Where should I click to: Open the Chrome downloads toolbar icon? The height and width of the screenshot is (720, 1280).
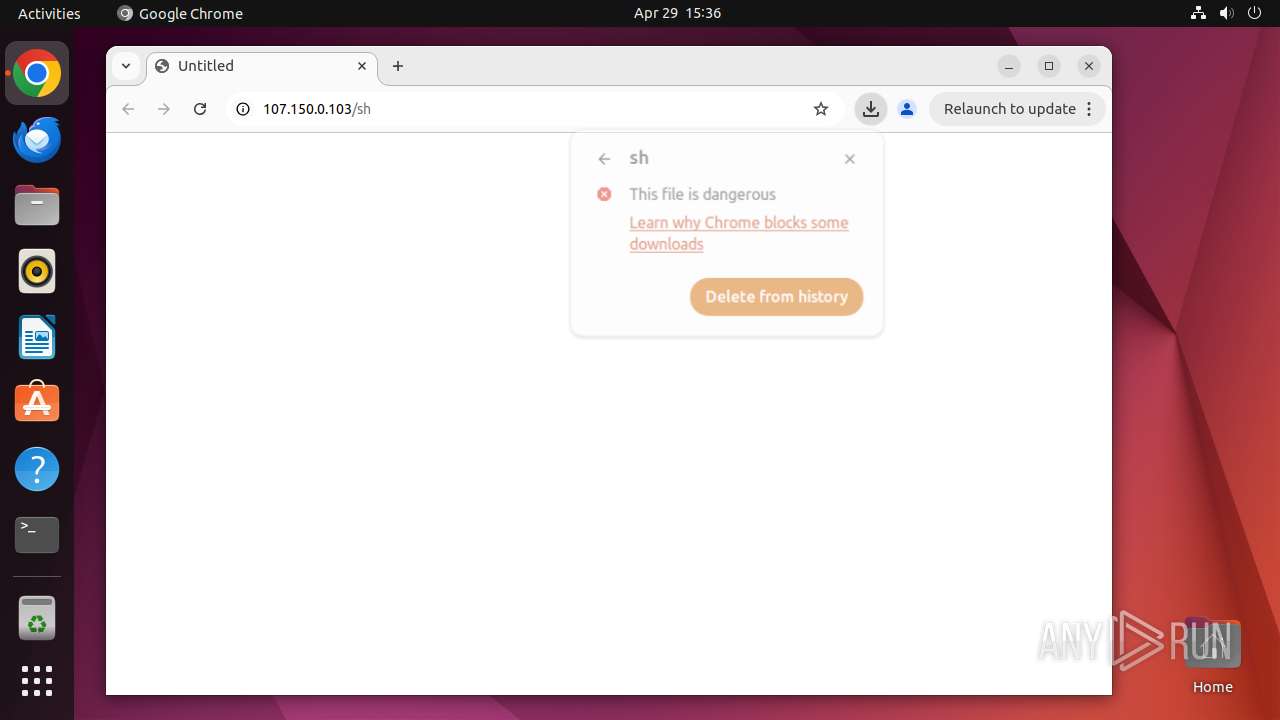(871, 109)
